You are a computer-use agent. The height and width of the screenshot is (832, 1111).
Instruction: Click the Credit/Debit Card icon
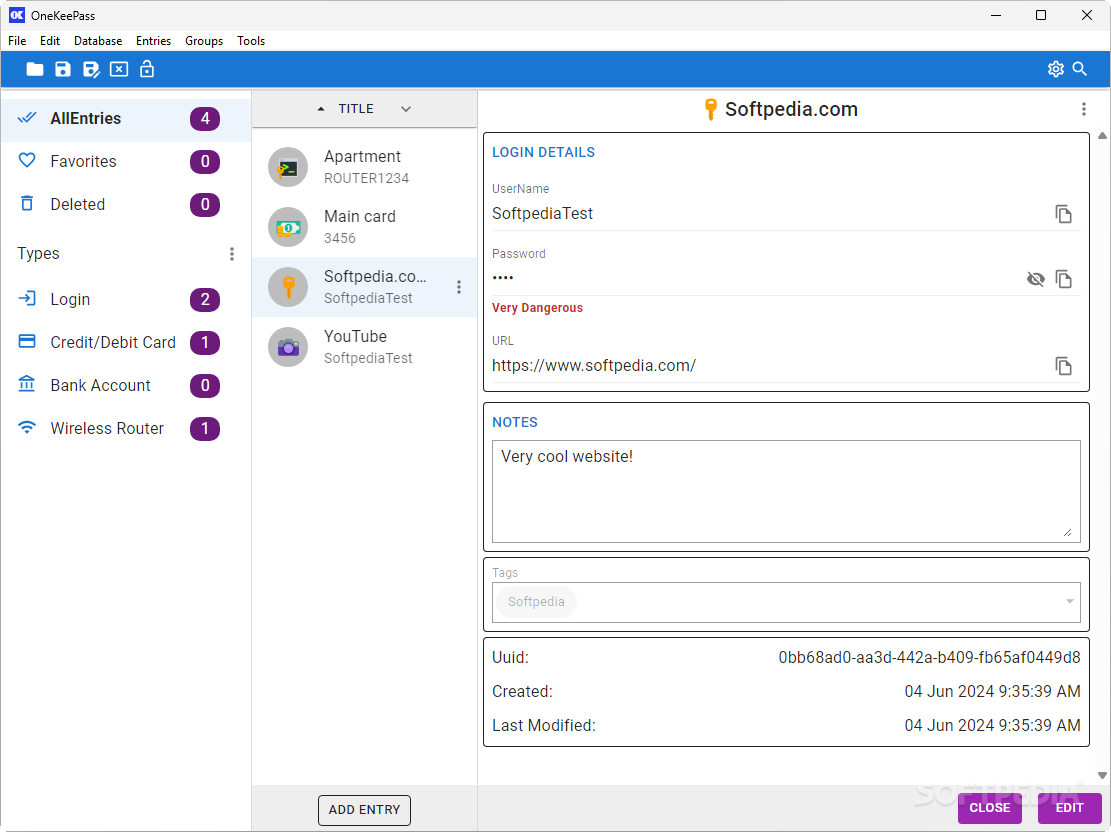(x=27, y=342)
